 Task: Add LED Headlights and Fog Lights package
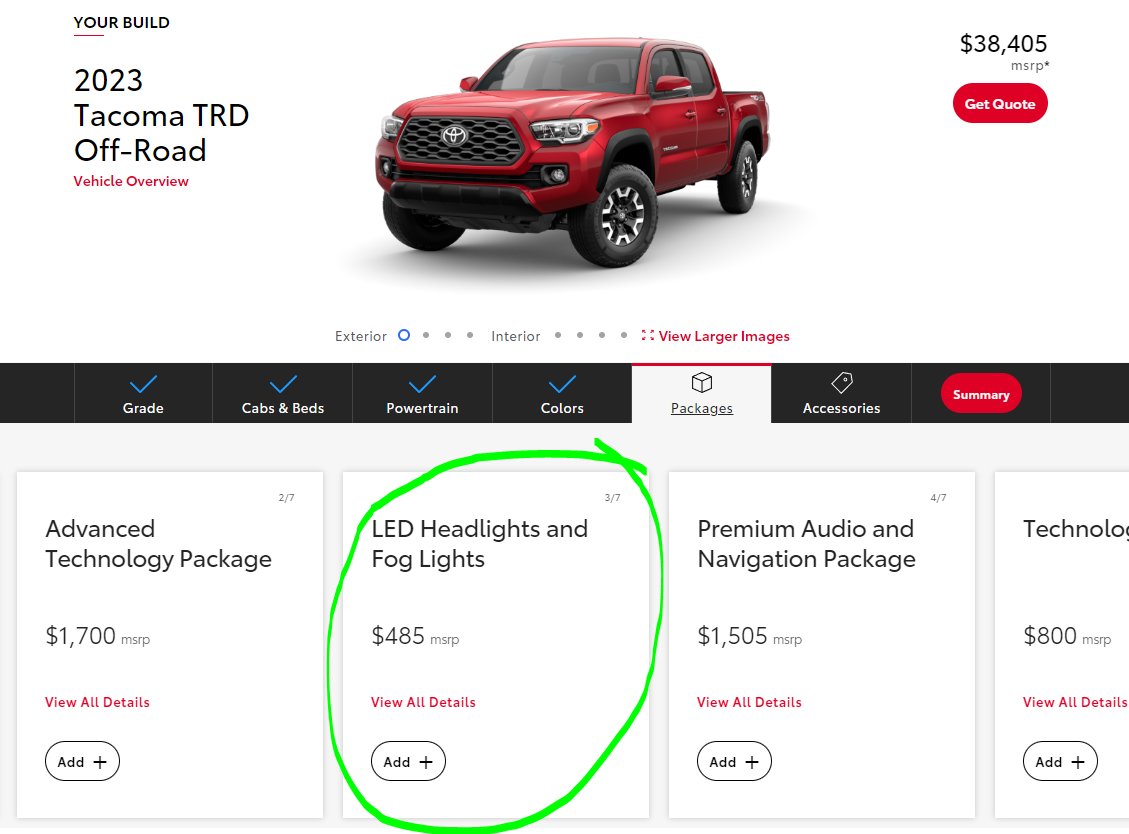(408, 761)
